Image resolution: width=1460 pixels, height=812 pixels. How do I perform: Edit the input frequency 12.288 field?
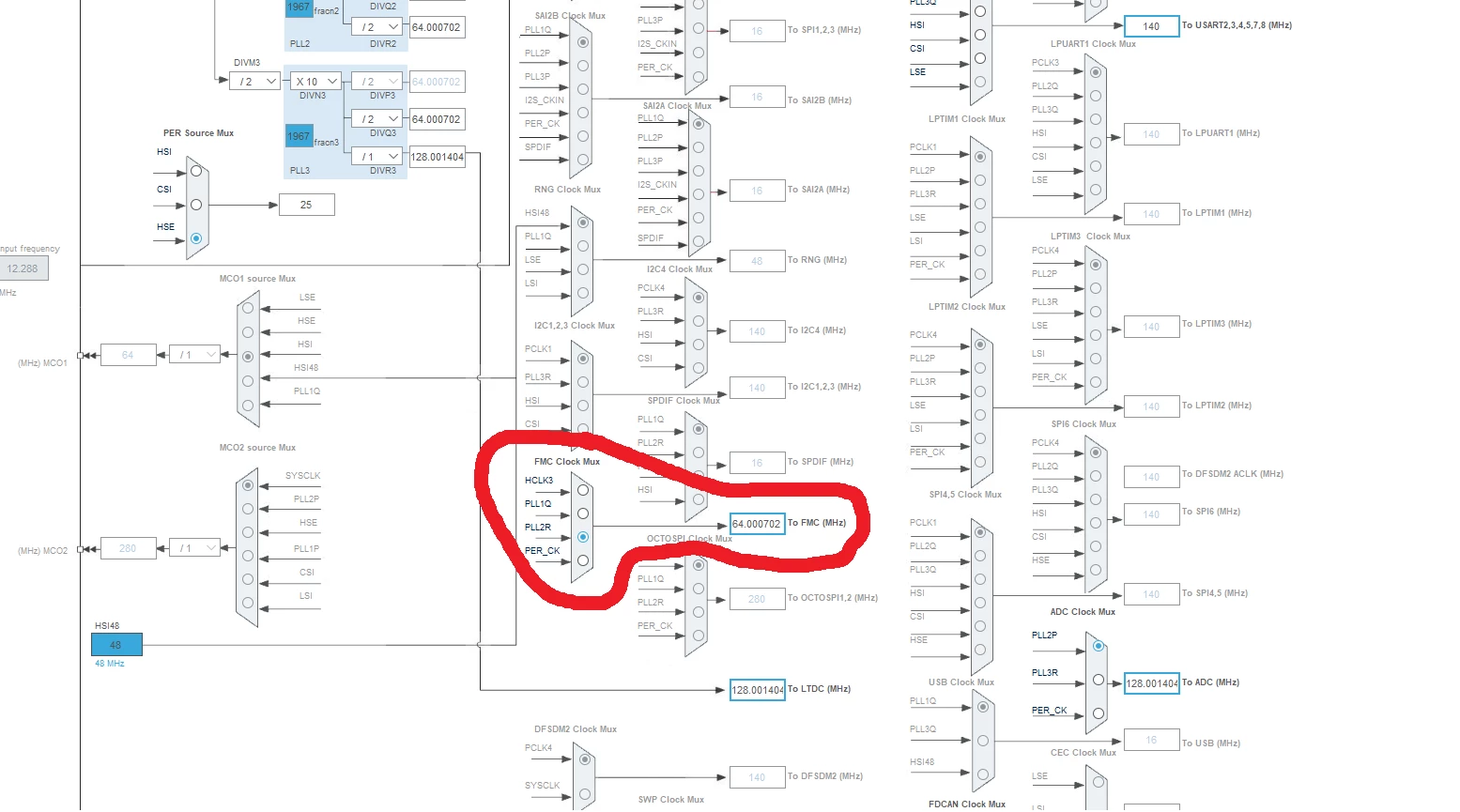23,268
